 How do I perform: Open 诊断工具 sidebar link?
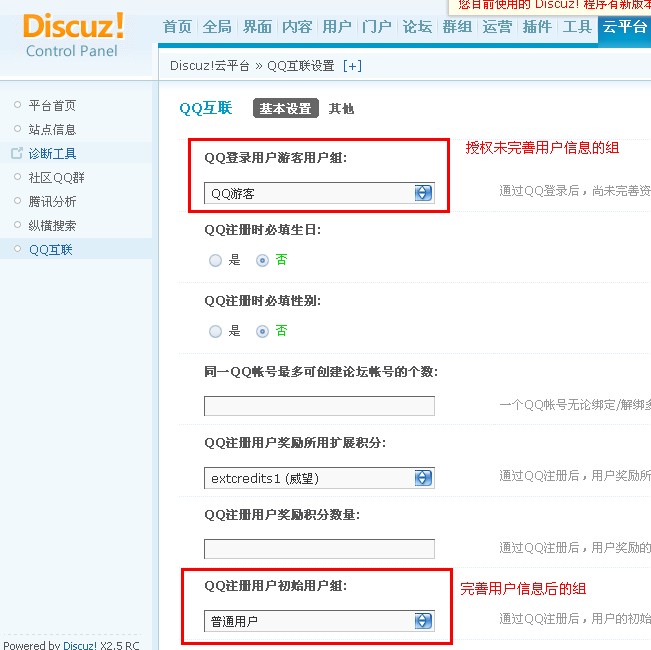click(x=52, y=154)
